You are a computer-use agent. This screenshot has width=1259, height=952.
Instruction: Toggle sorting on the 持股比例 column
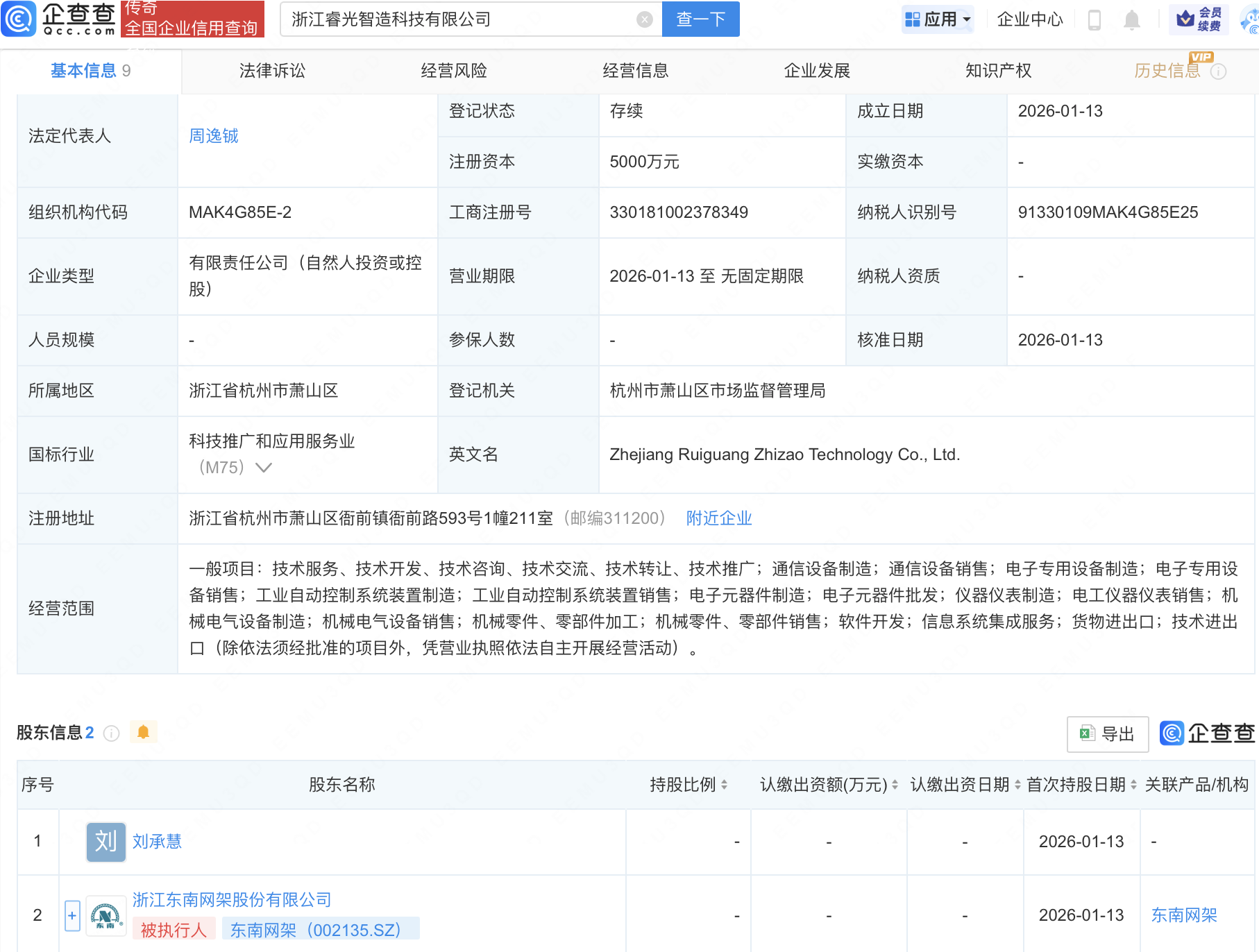(x=725, y=785)
